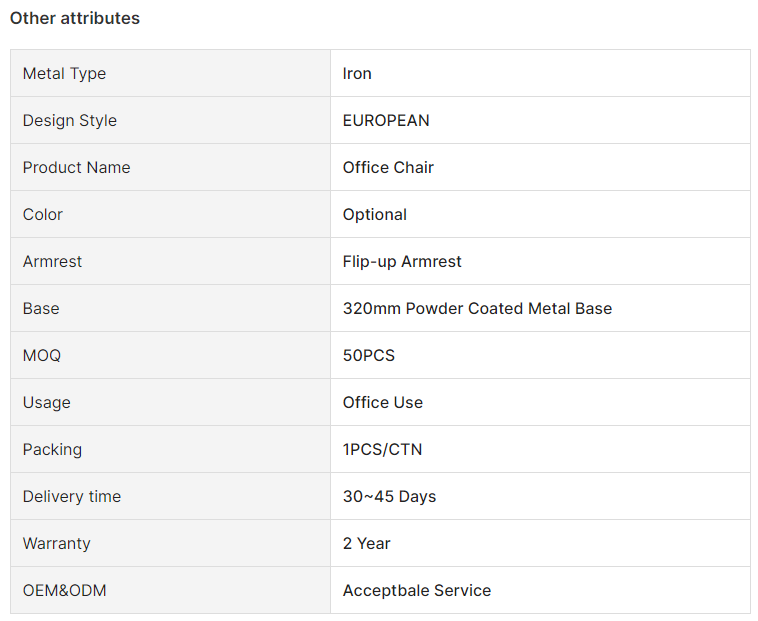Click 'Flip-up Armrest' value text
The width and height of the screenshot is (758, 621).
(402, 261)
